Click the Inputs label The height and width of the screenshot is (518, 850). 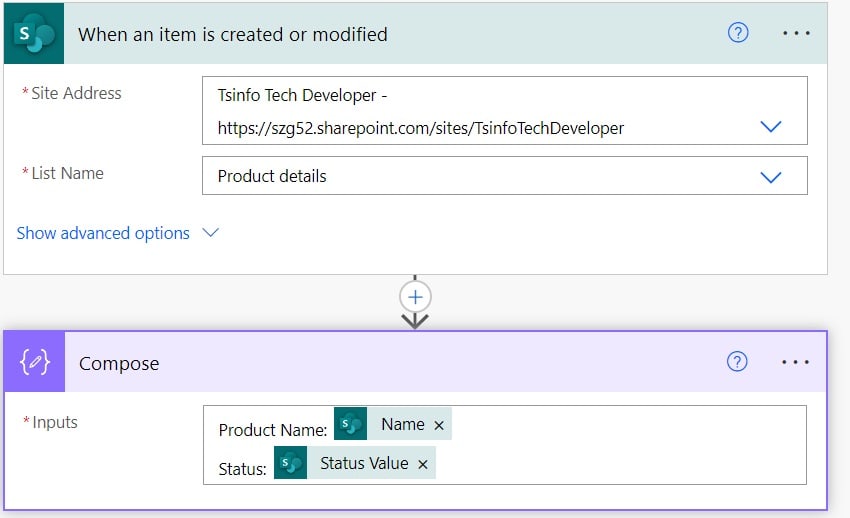tap(55, 422)
